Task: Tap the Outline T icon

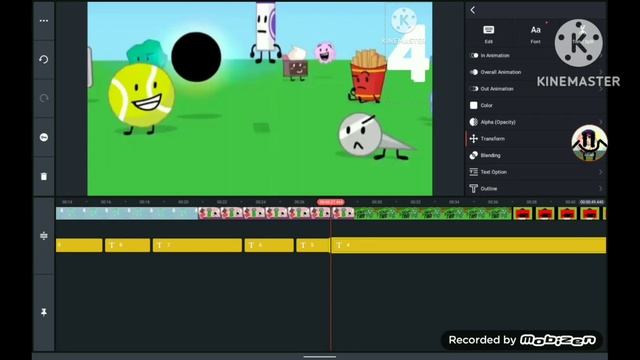Action: coord(473,189)
